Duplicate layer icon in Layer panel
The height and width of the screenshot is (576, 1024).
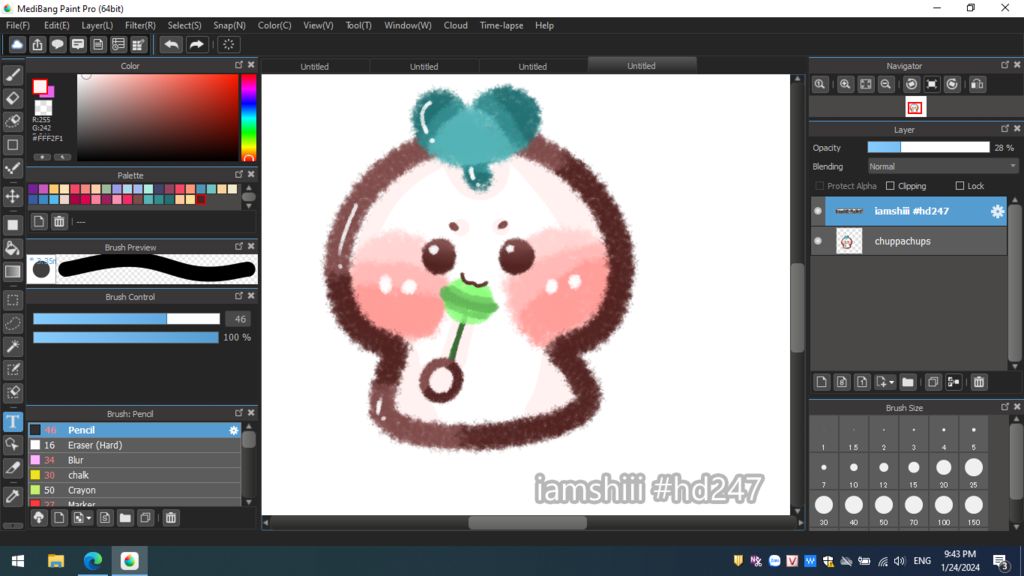[x=933, y=382]
